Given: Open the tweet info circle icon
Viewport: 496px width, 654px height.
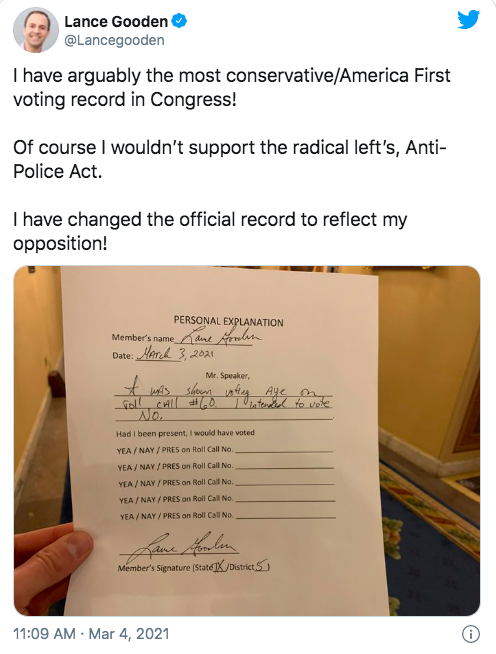Looking at the screenshot, I should tap(471, 634).
